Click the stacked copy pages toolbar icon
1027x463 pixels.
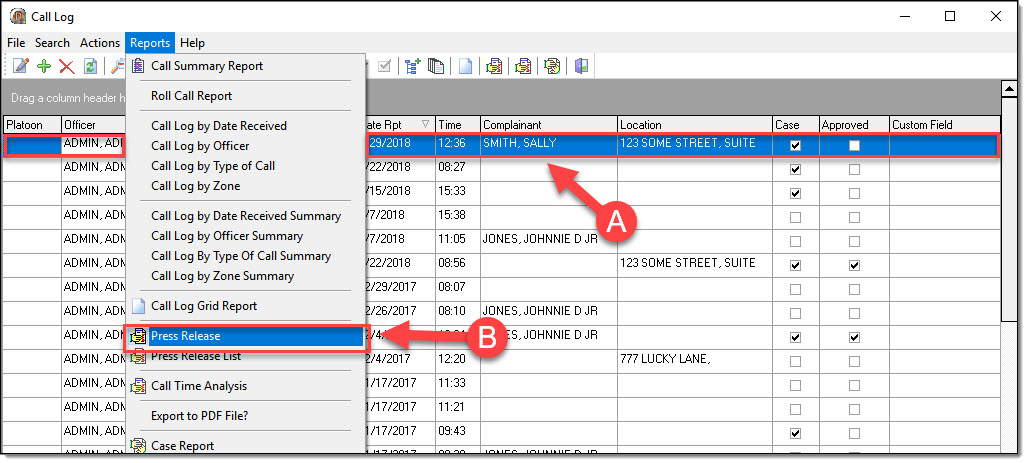pyautogui.click(x=436, y=66)
